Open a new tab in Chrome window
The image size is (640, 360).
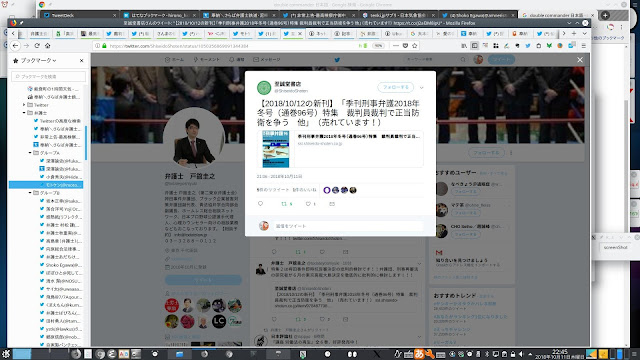click(605, 15)
